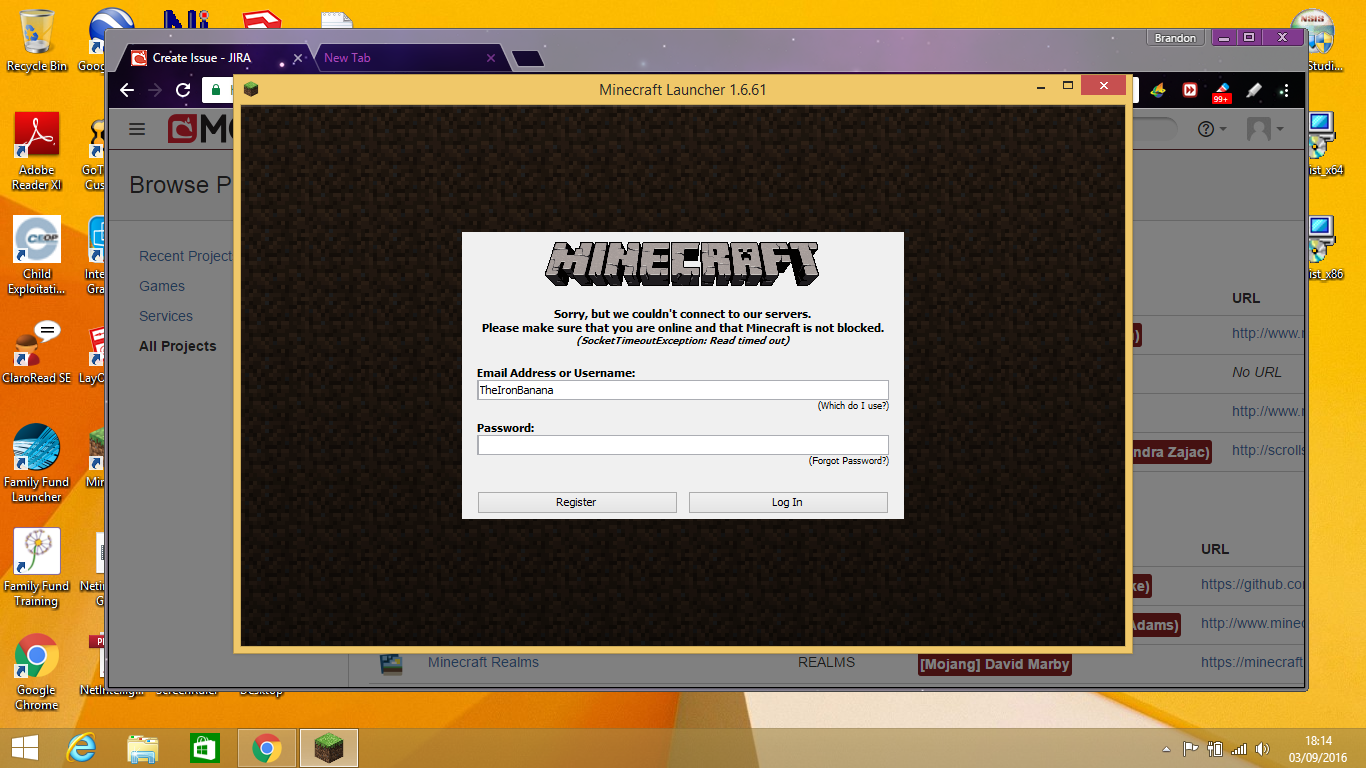Click the eraser extension icon with 99+ badge
The width and height of the screenshot is (1366, 768).
(1221, 92)
